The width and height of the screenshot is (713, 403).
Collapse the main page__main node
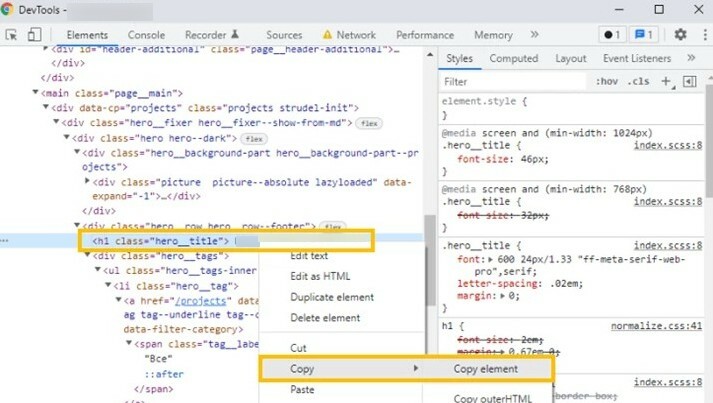click(x=35, y=92)
